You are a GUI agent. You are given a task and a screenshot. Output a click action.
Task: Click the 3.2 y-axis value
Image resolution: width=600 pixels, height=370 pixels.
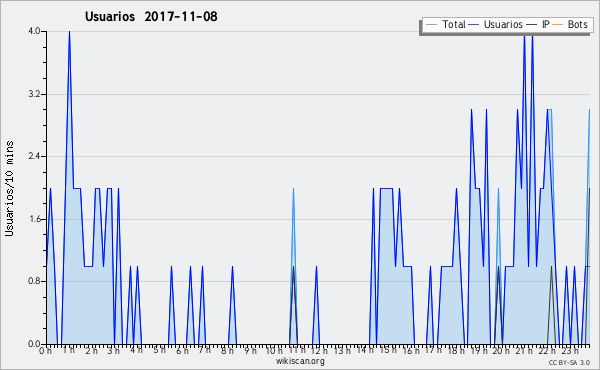point(34,94)
